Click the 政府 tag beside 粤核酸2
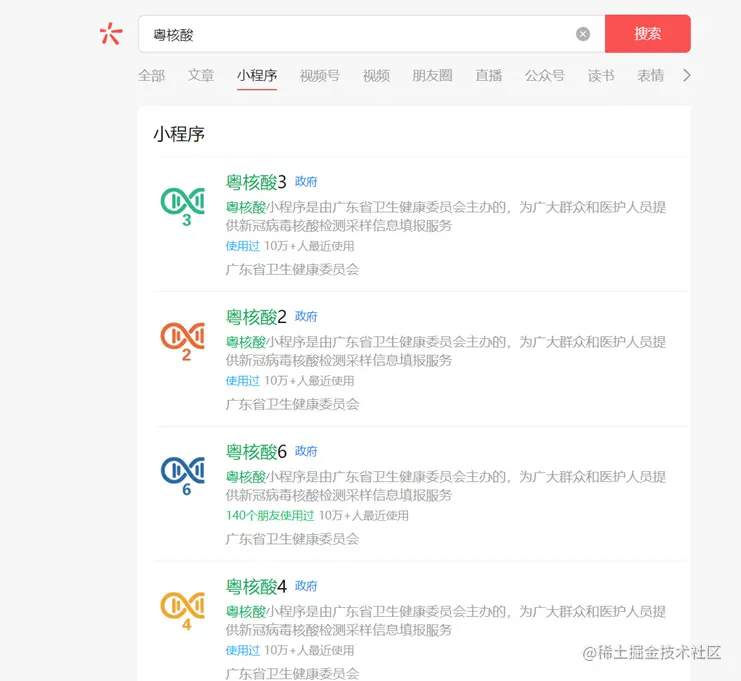 coord(306,316)
